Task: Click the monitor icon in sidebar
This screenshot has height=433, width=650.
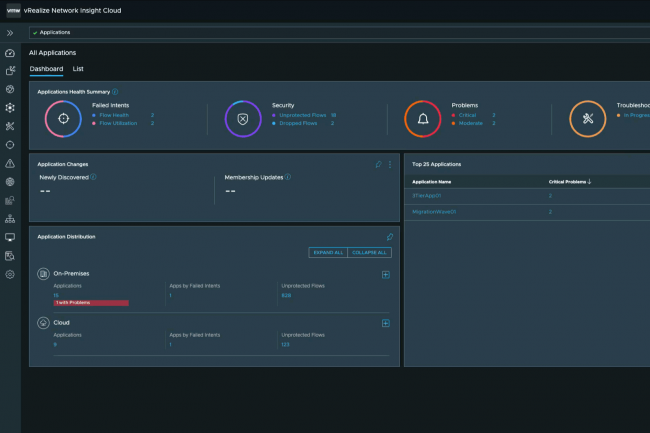Action: 10,237
